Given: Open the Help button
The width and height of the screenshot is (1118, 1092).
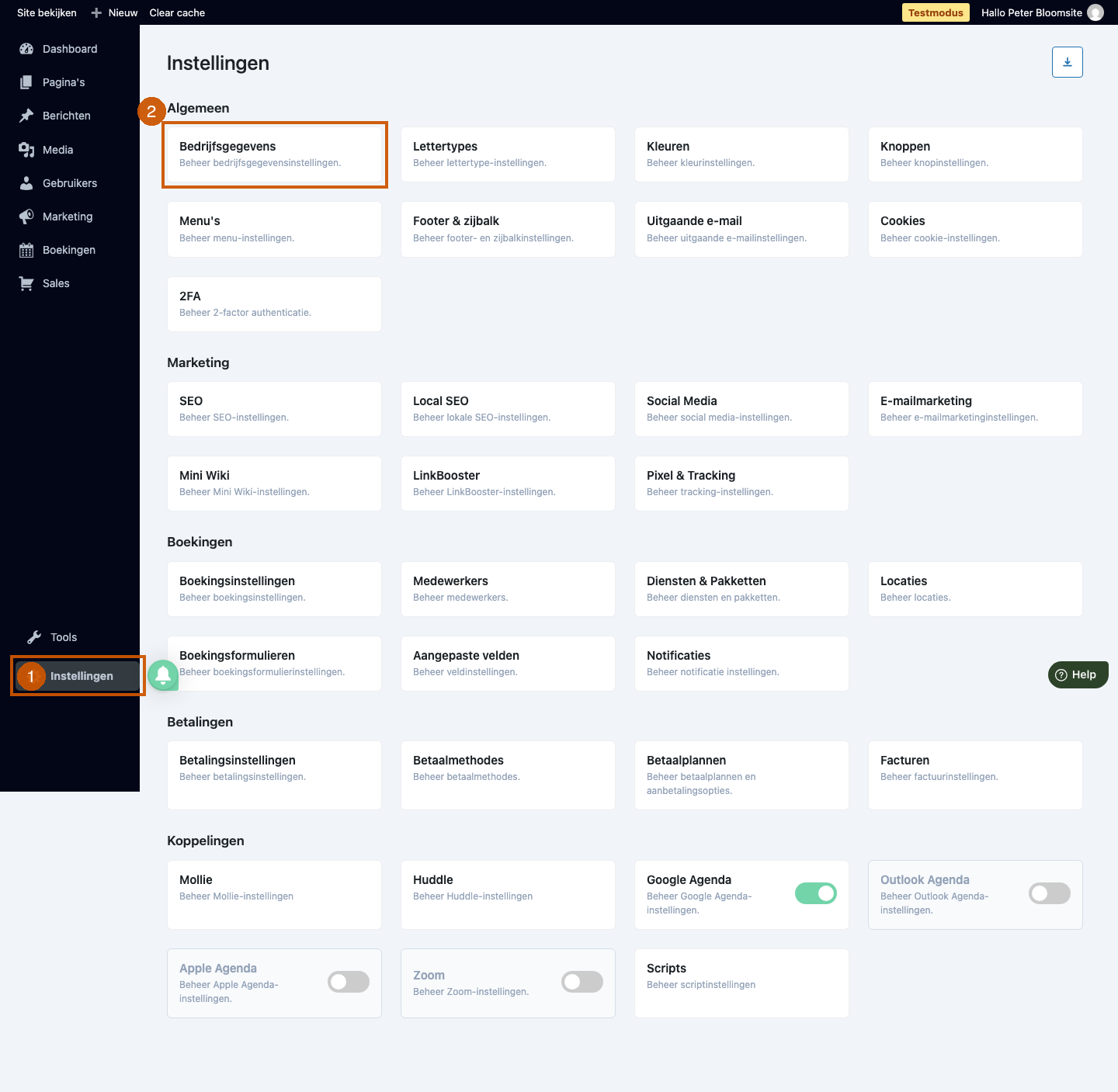Looking at the screenshot, I should [1078, 674].
